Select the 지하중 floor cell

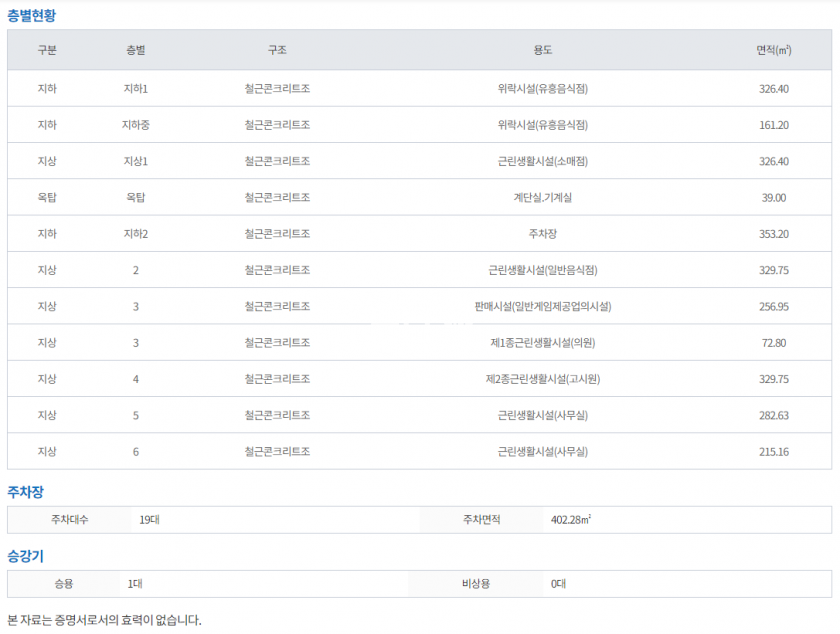pos(136,125)
